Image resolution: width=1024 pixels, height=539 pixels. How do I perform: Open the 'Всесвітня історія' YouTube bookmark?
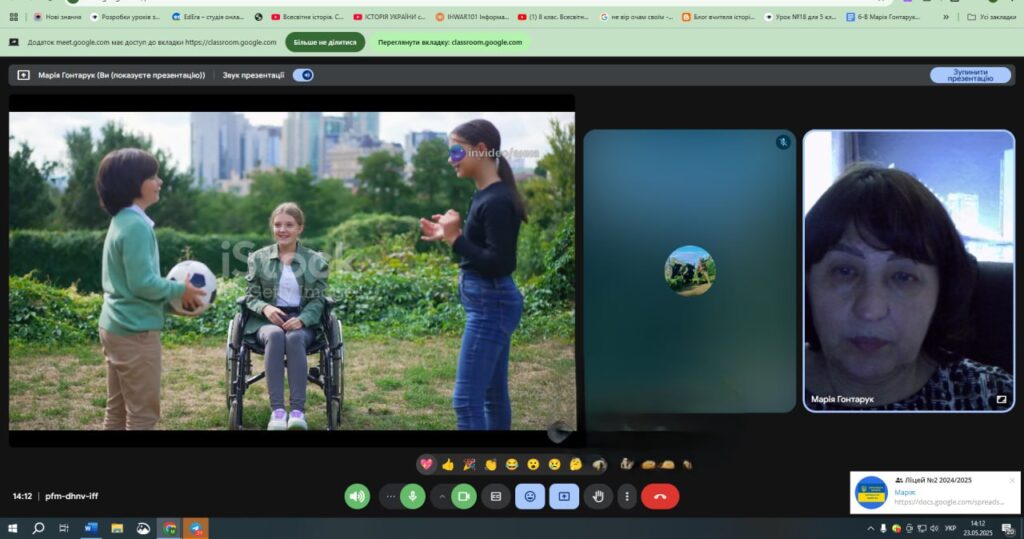[307, 17]
